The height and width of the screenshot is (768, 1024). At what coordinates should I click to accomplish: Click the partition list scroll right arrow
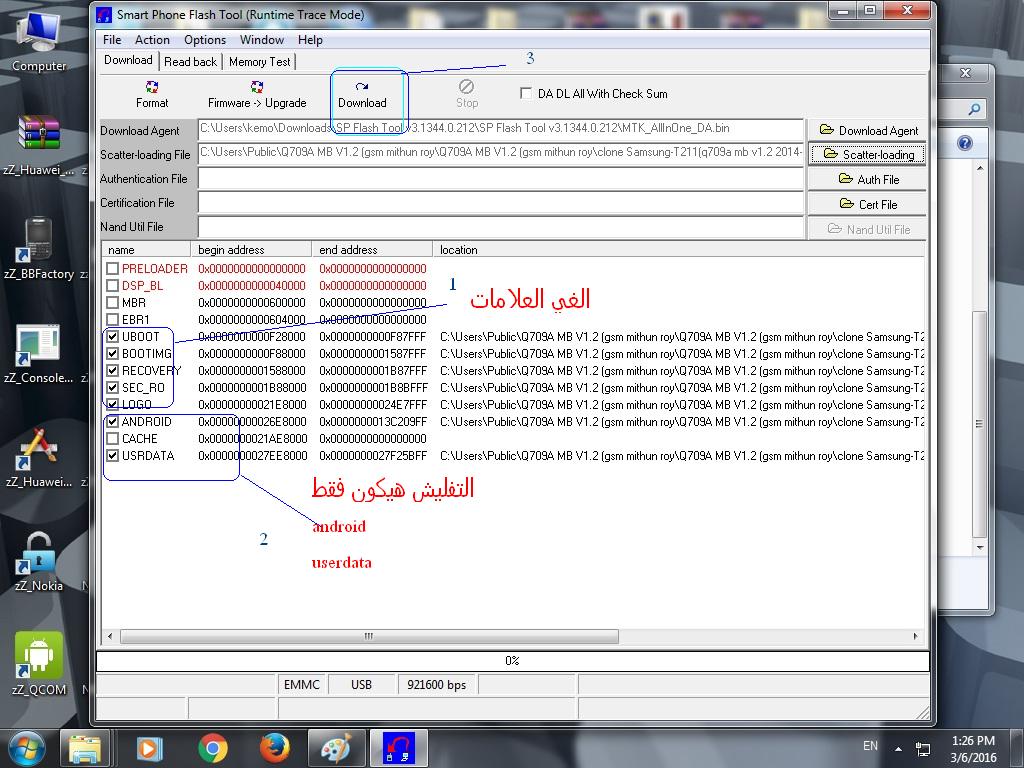click(915, 635)
